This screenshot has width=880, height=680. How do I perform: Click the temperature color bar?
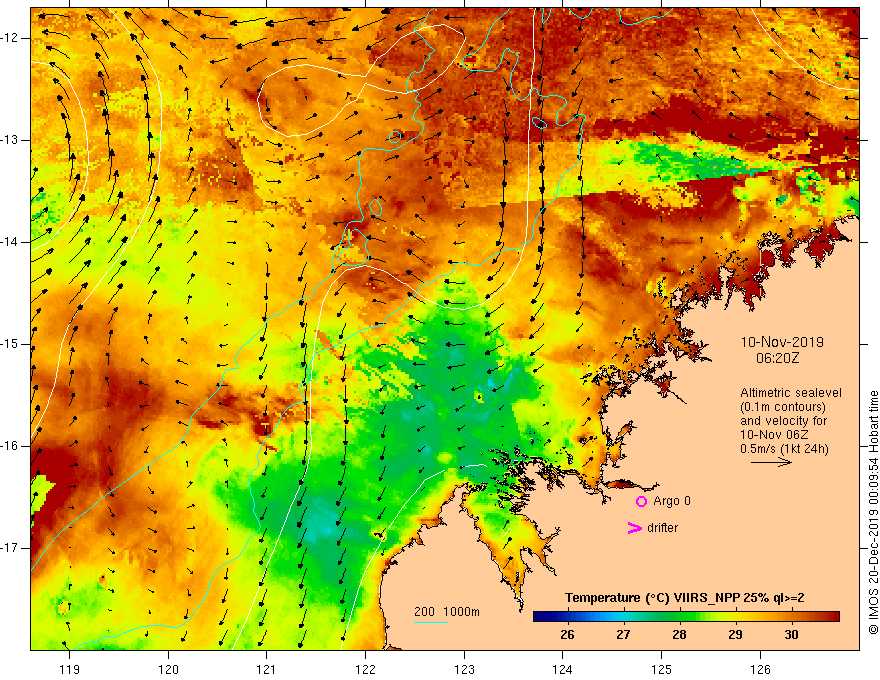click(686, 617)
